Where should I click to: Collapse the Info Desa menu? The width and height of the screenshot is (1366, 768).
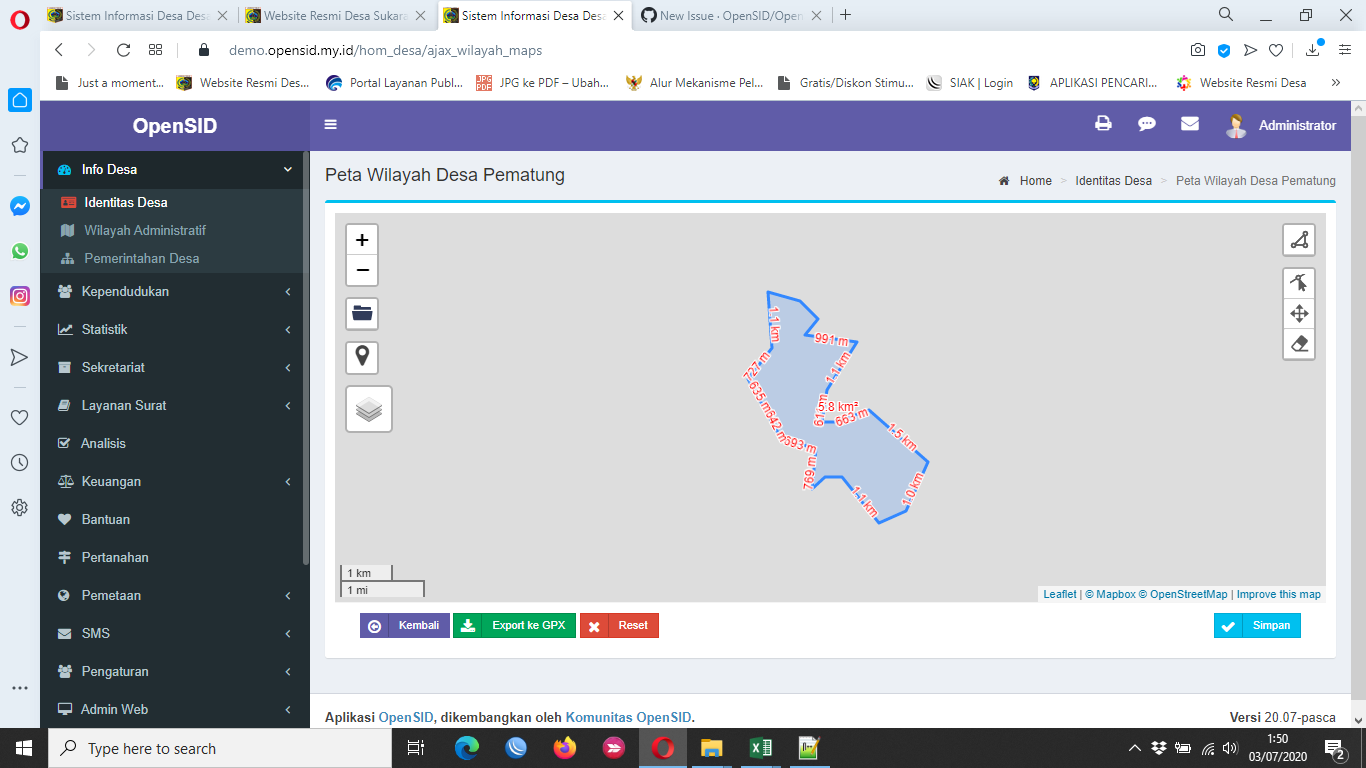pyautogui.click(x=175, y=170)
